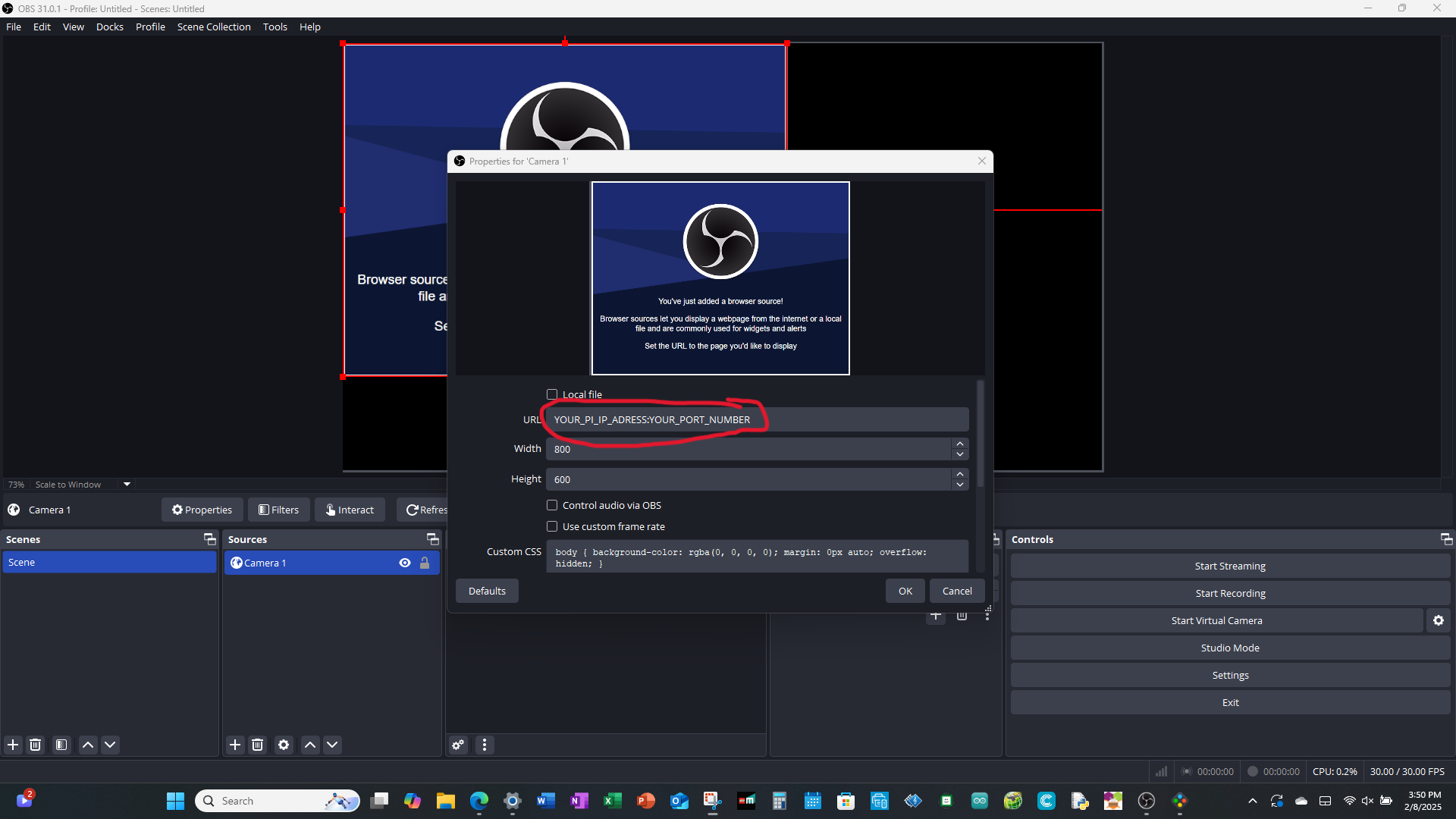The height and width of the screenshot is (819, 1456).
Task: Cancel the Camera 1 properties dialog
Action: (x=957, y=591)
